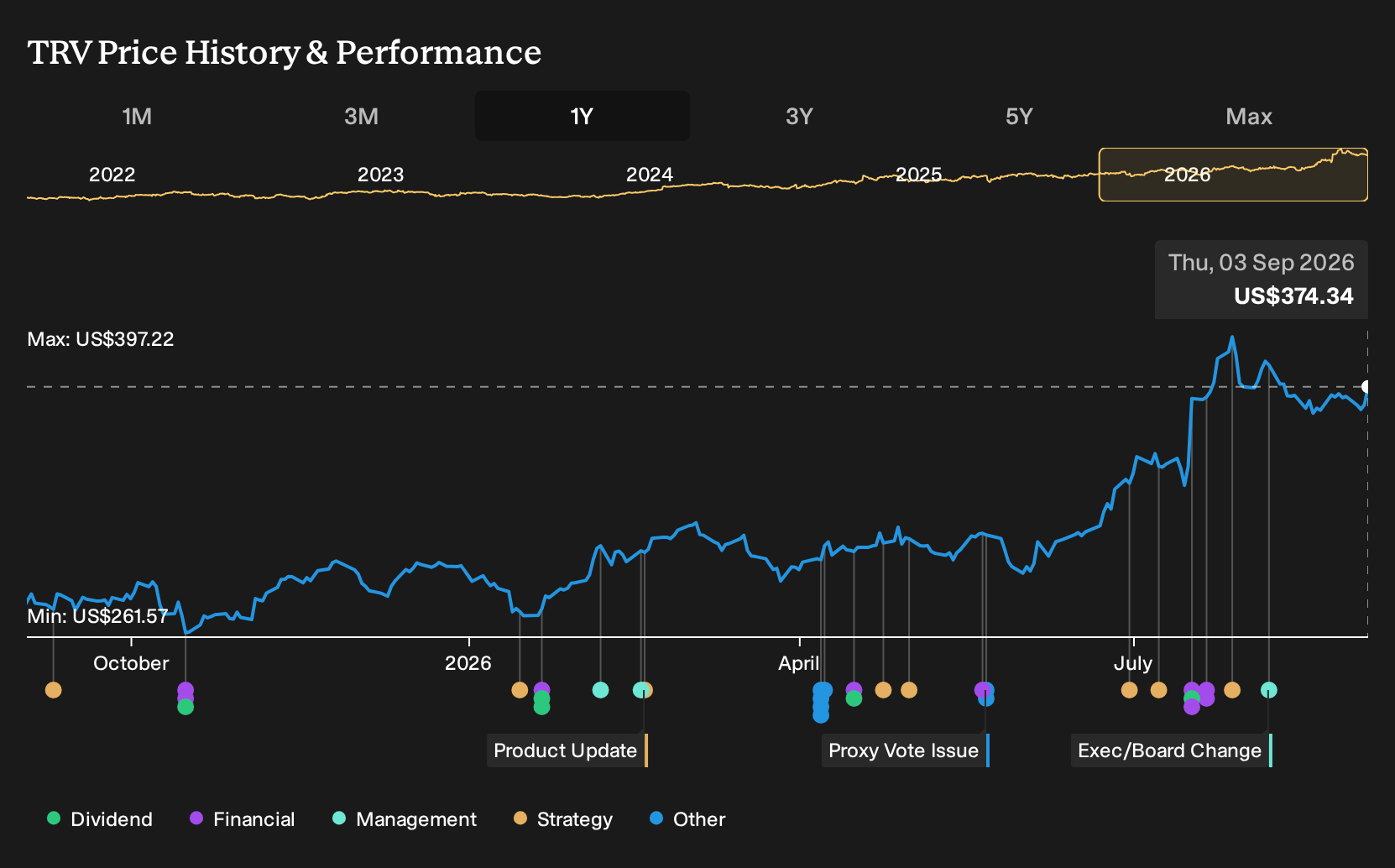Show the Max price history range
The image size is (1395, 868).
pyautogui.click(x=1249, y=116)
